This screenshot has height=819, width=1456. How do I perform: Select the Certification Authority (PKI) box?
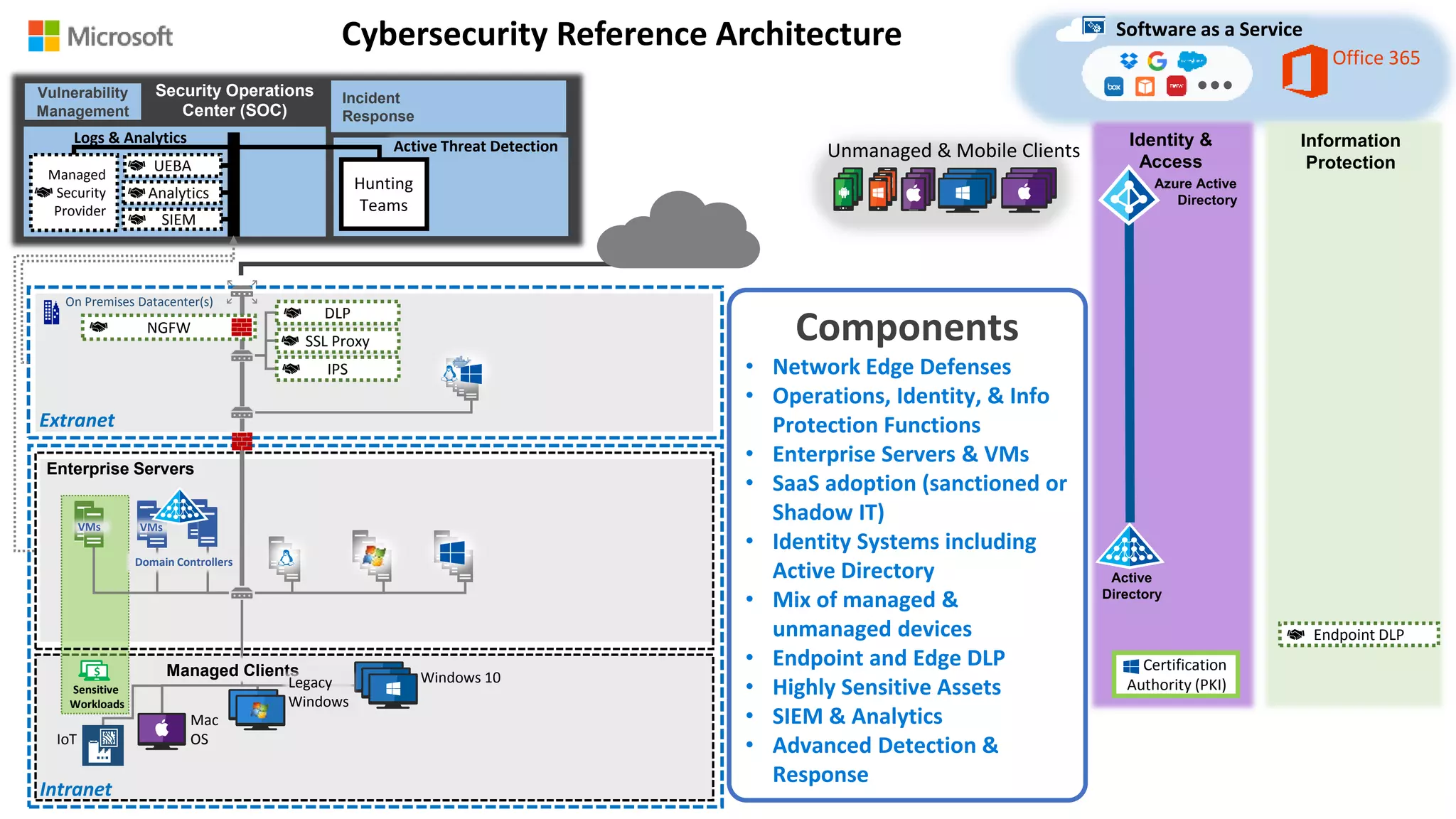1176,674
